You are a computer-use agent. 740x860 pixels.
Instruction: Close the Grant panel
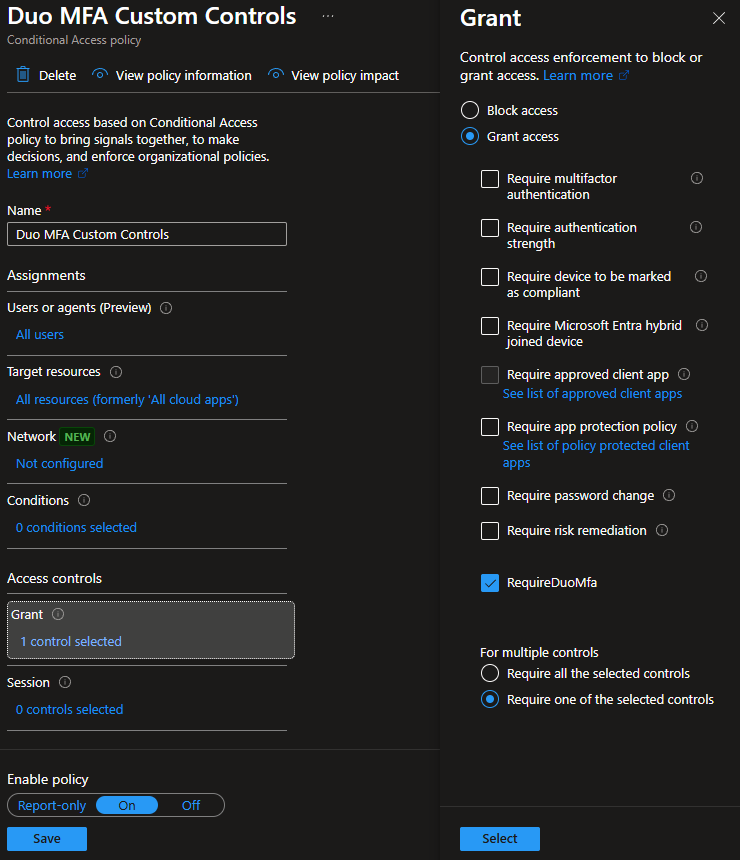[718, 18]
